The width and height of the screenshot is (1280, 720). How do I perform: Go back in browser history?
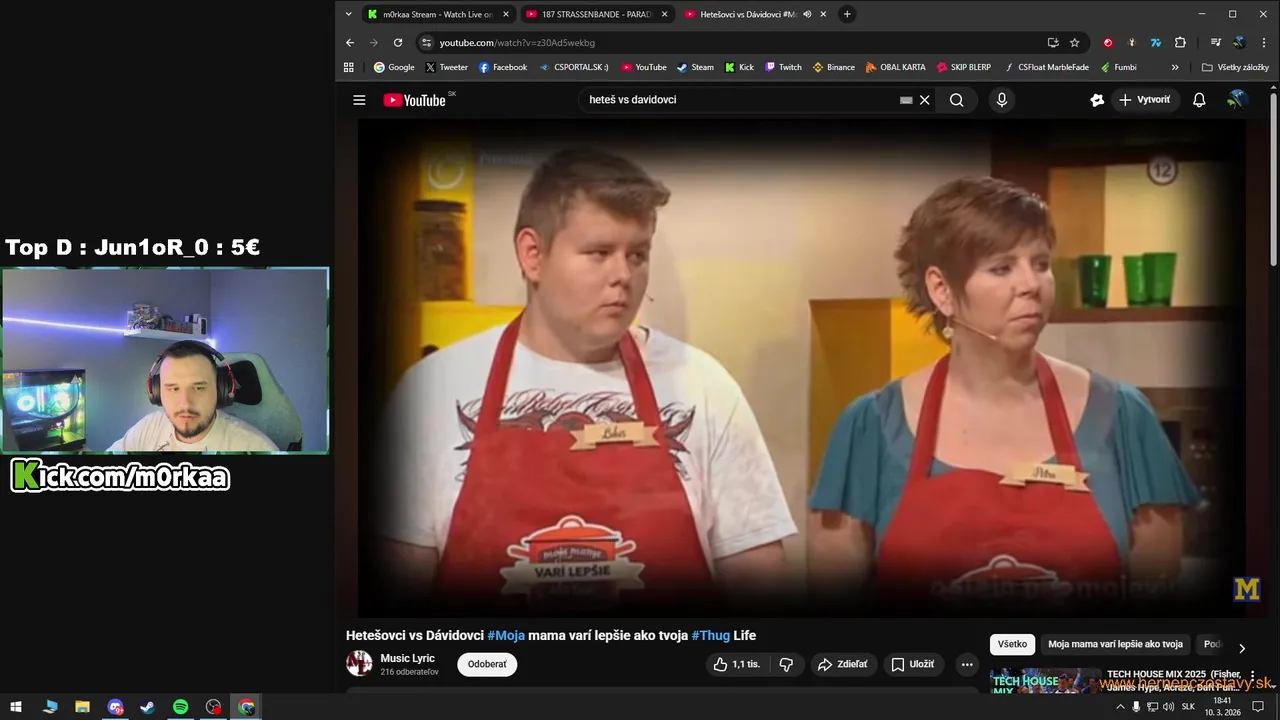350,43
